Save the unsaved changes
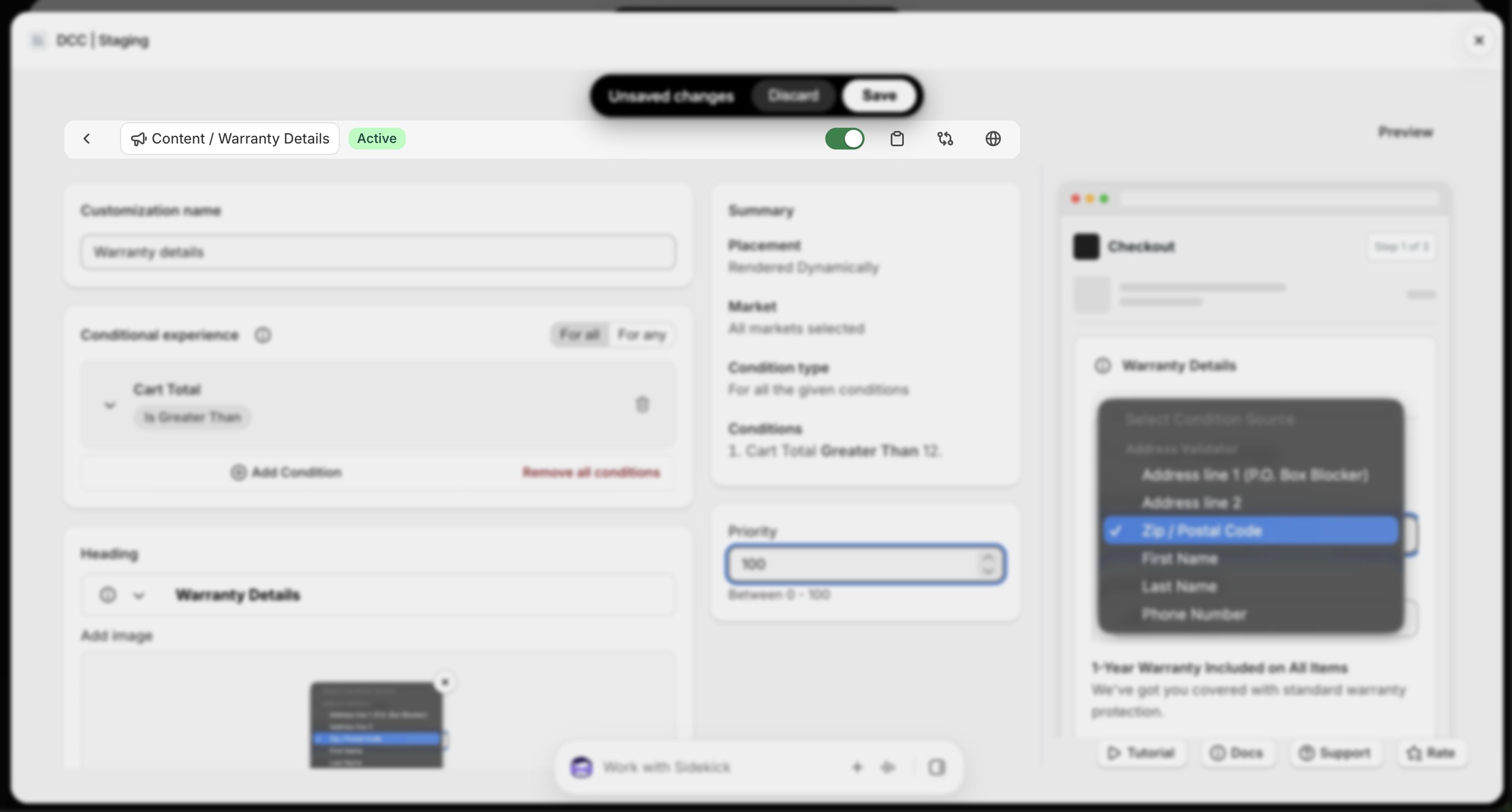The width and height of the screenshot is (1512, 812). [879, 95]
